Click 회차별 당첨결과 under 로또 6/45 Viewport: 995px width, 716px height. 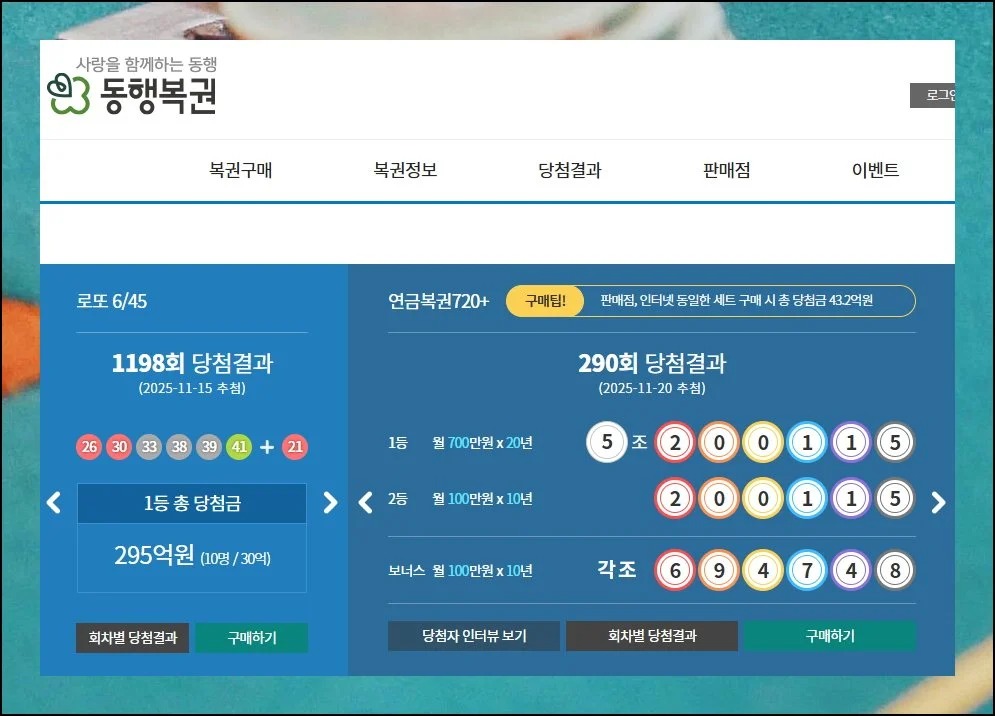coord(133,638)
